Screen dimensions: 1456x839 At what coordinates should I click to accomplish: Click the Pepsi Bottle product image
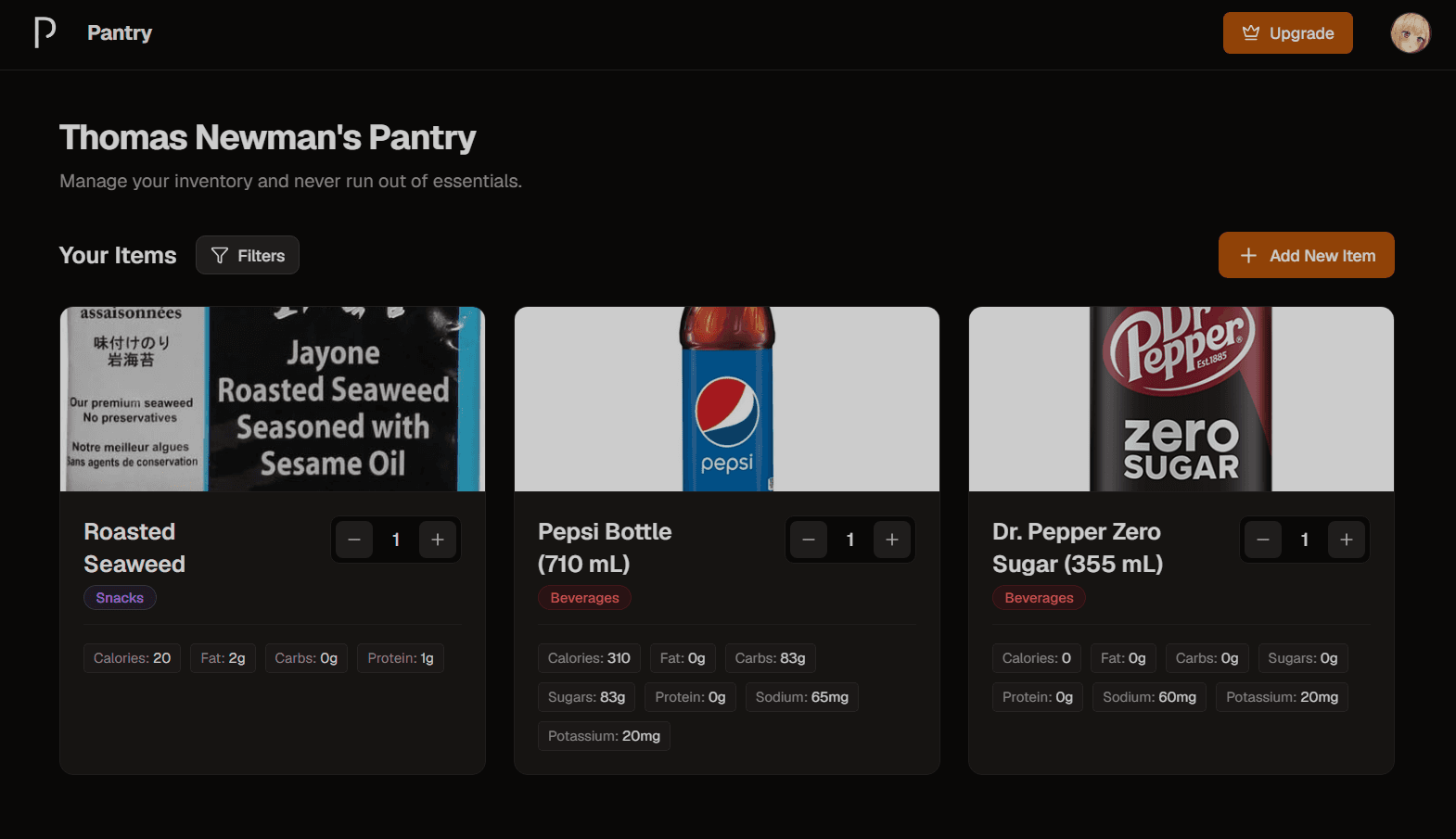[x=727, y=399]
